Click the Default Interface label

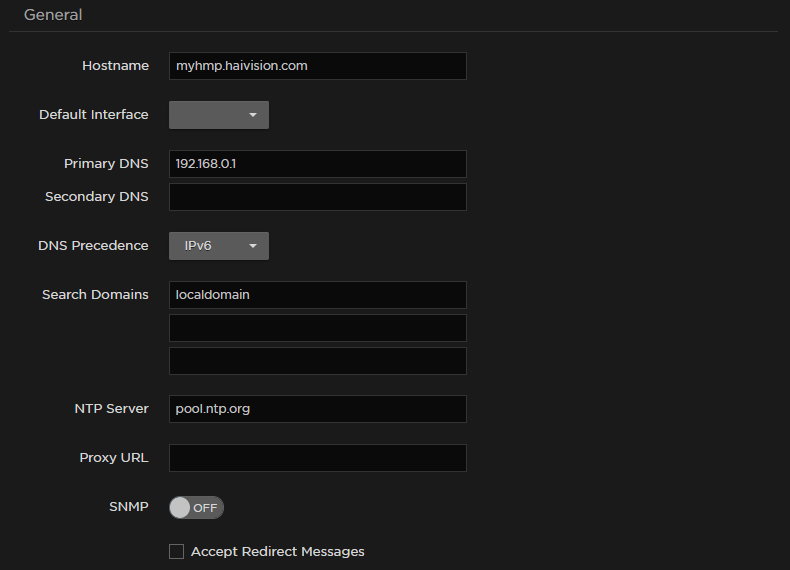point(93,114)
